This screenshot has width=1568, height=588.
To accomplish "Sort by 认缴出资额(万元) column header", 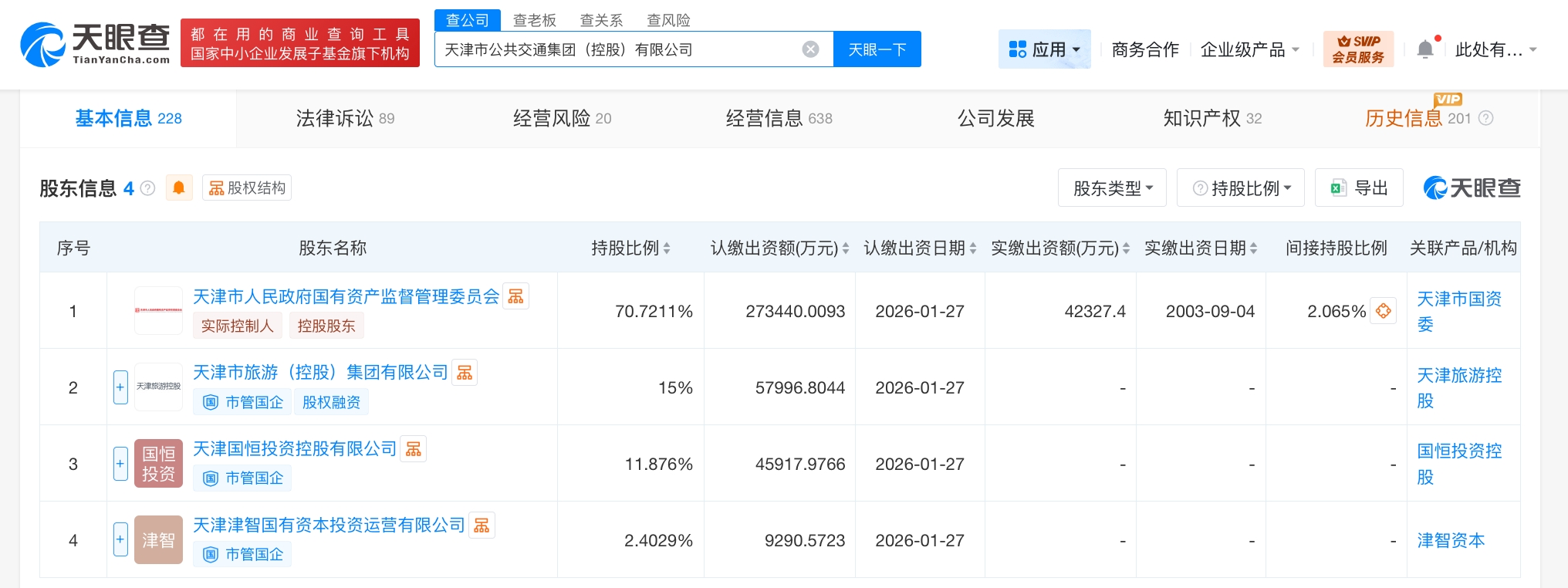I will pyautogui.click(x=779, y=248).
